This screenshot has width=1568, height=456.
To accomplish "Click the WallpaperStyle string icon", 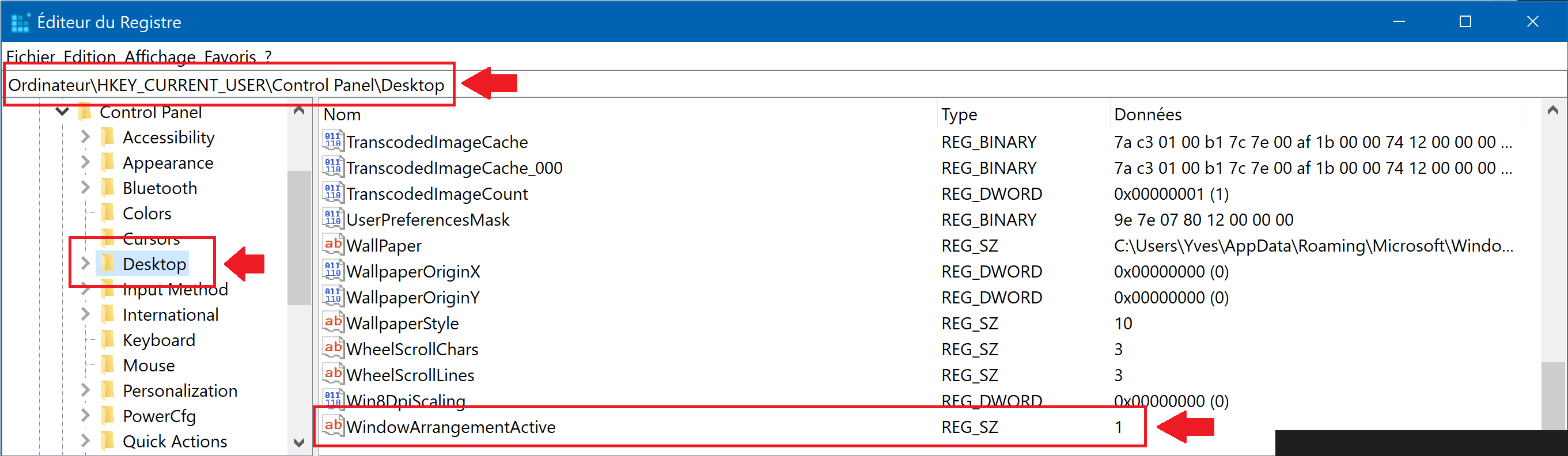I will click(x=333, y=322).
